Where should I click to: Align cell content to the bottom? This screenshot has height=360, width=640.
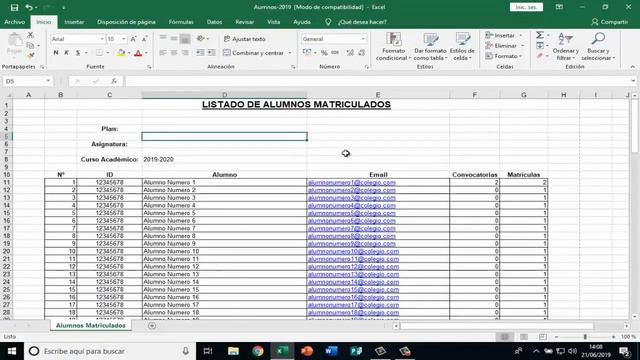point(185,39)
